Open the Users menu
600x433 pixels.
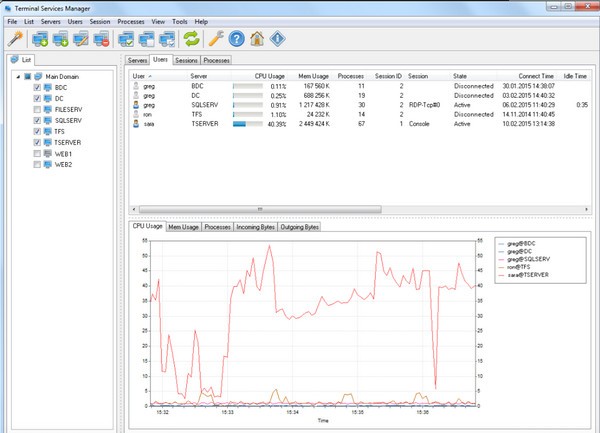(x=75, y=22)
